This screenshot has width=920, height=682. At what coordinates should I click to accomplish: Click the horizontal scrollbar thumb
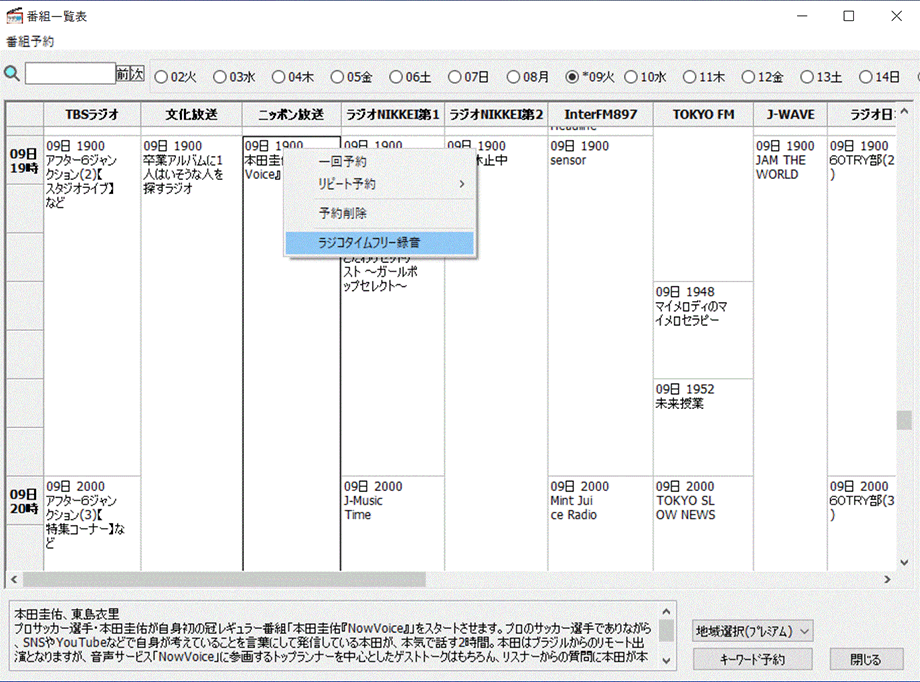coord(224,580)
